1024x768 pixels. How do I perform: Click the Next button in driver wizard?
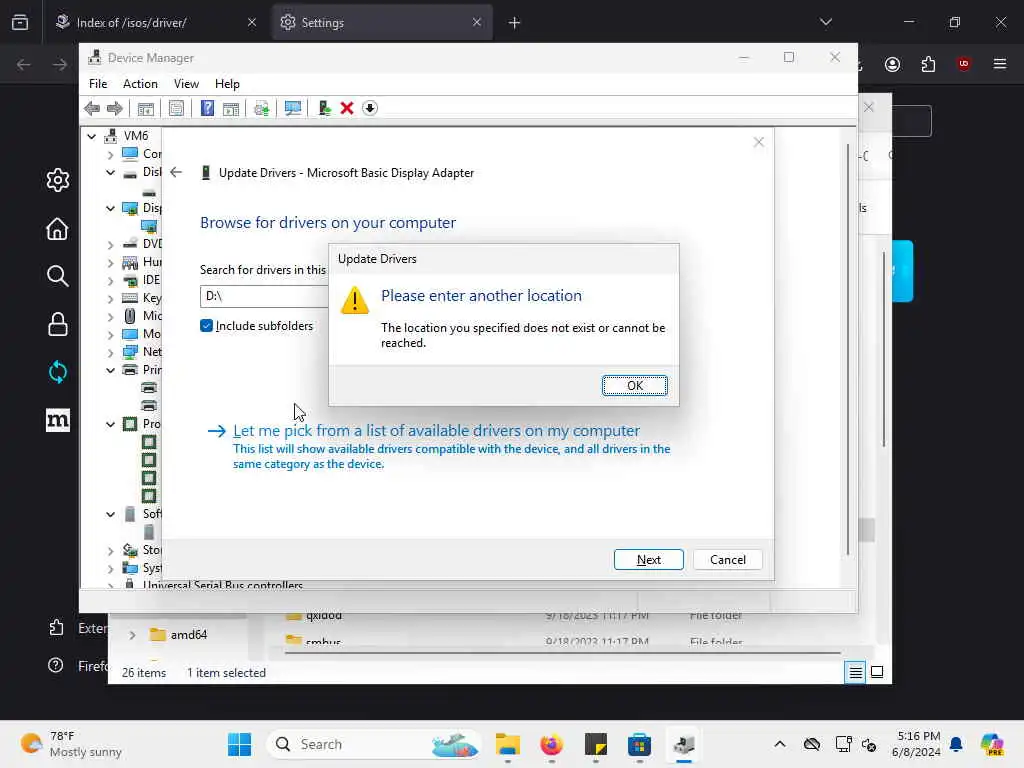[x=648, y=560]
